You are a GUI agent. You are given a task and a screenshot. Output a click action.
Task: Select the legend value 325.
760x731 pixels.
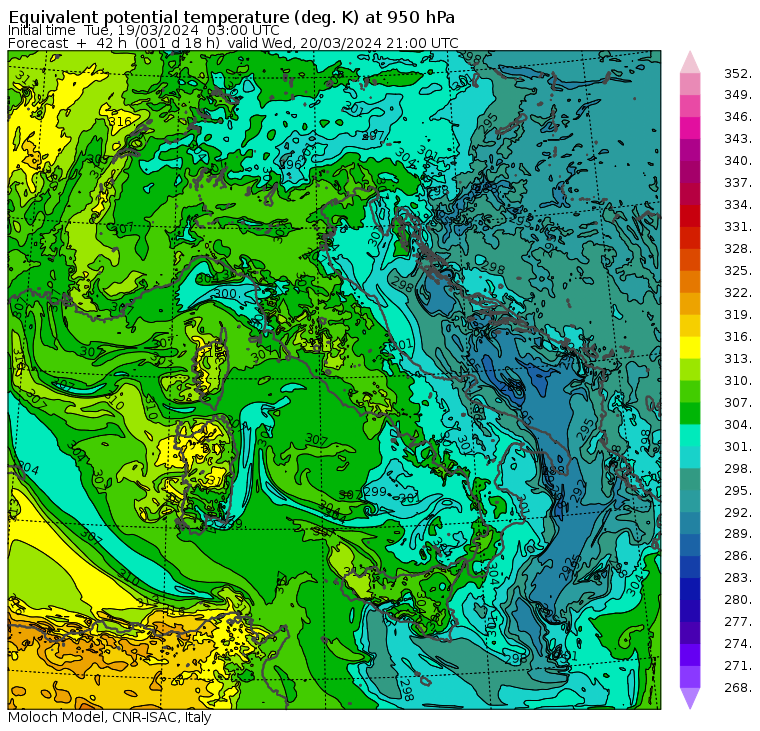pyautogui.click(x=738, y=270)
